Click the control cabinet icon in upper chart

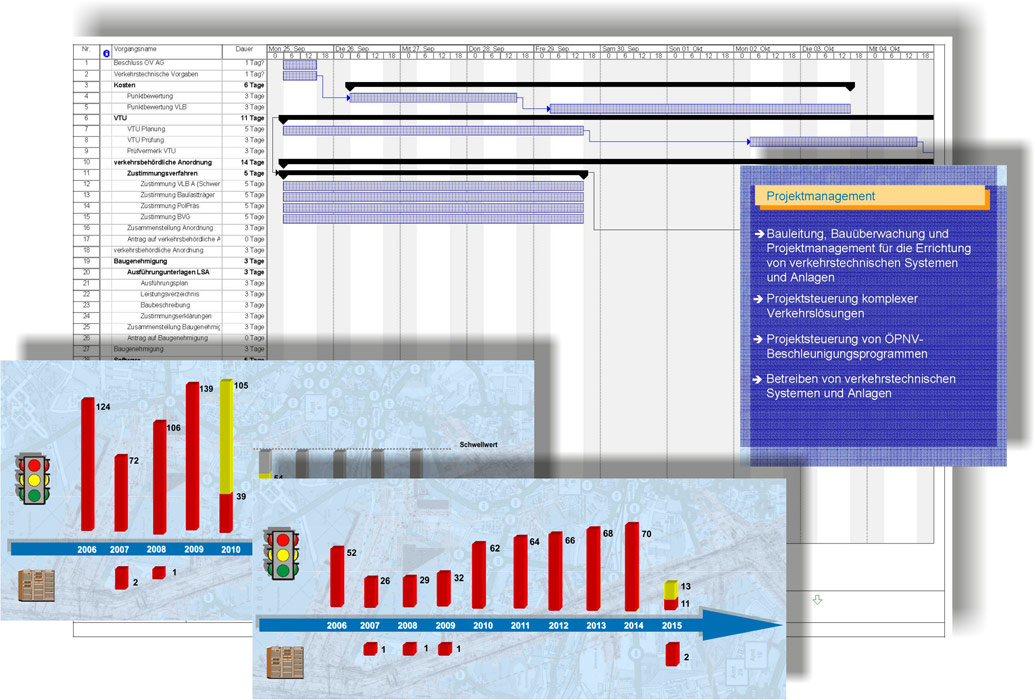click(x=36, y=586)
